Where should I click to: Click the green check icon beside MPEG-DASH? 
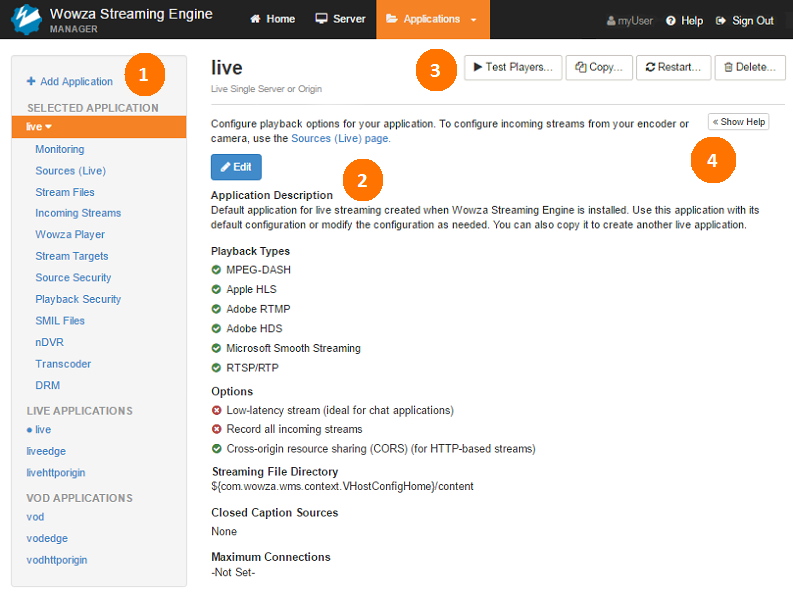216,270
